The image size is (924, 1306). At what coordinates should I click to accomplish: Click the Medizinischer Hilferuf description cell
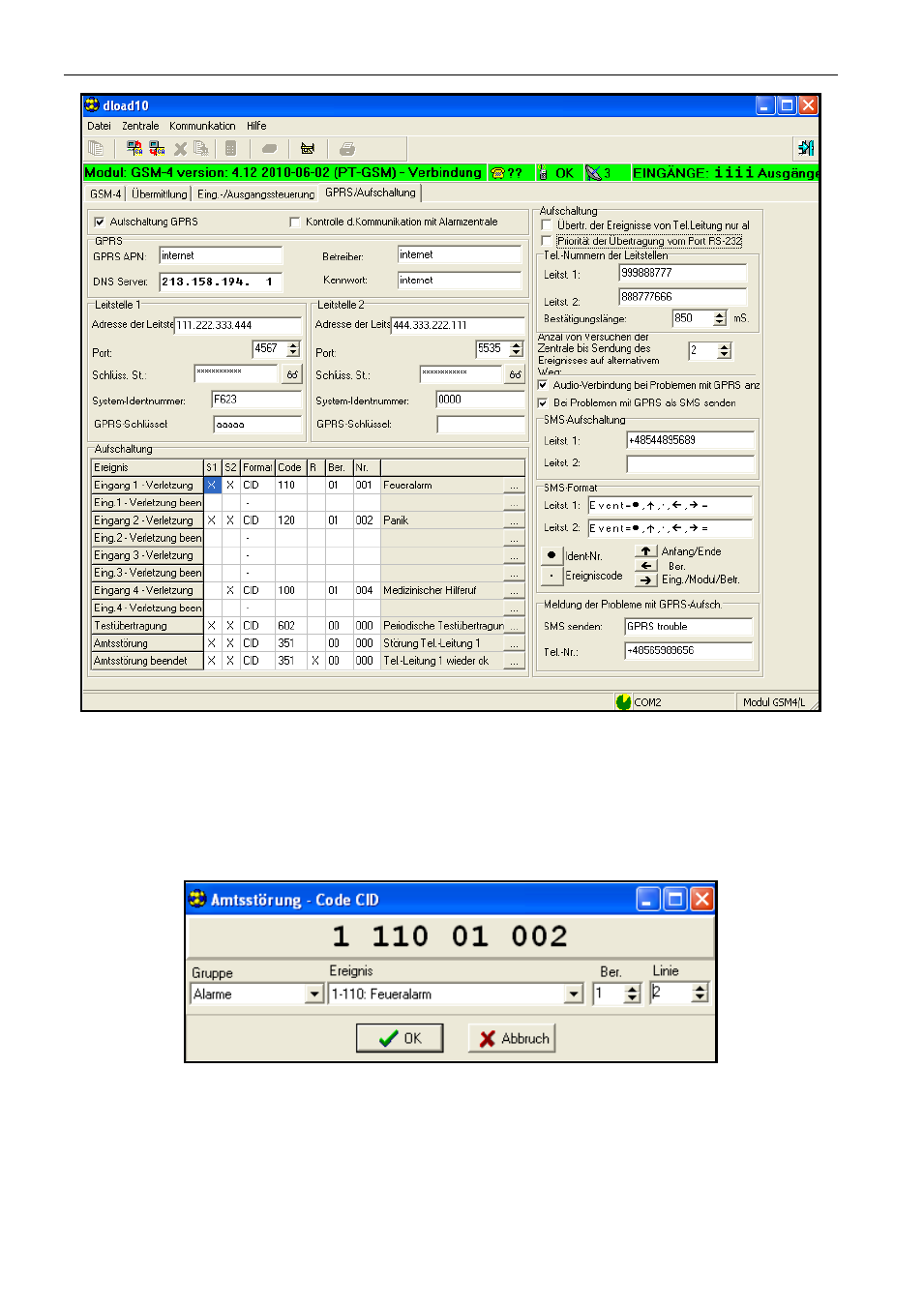pyautogui.click(x=442, y=590)
